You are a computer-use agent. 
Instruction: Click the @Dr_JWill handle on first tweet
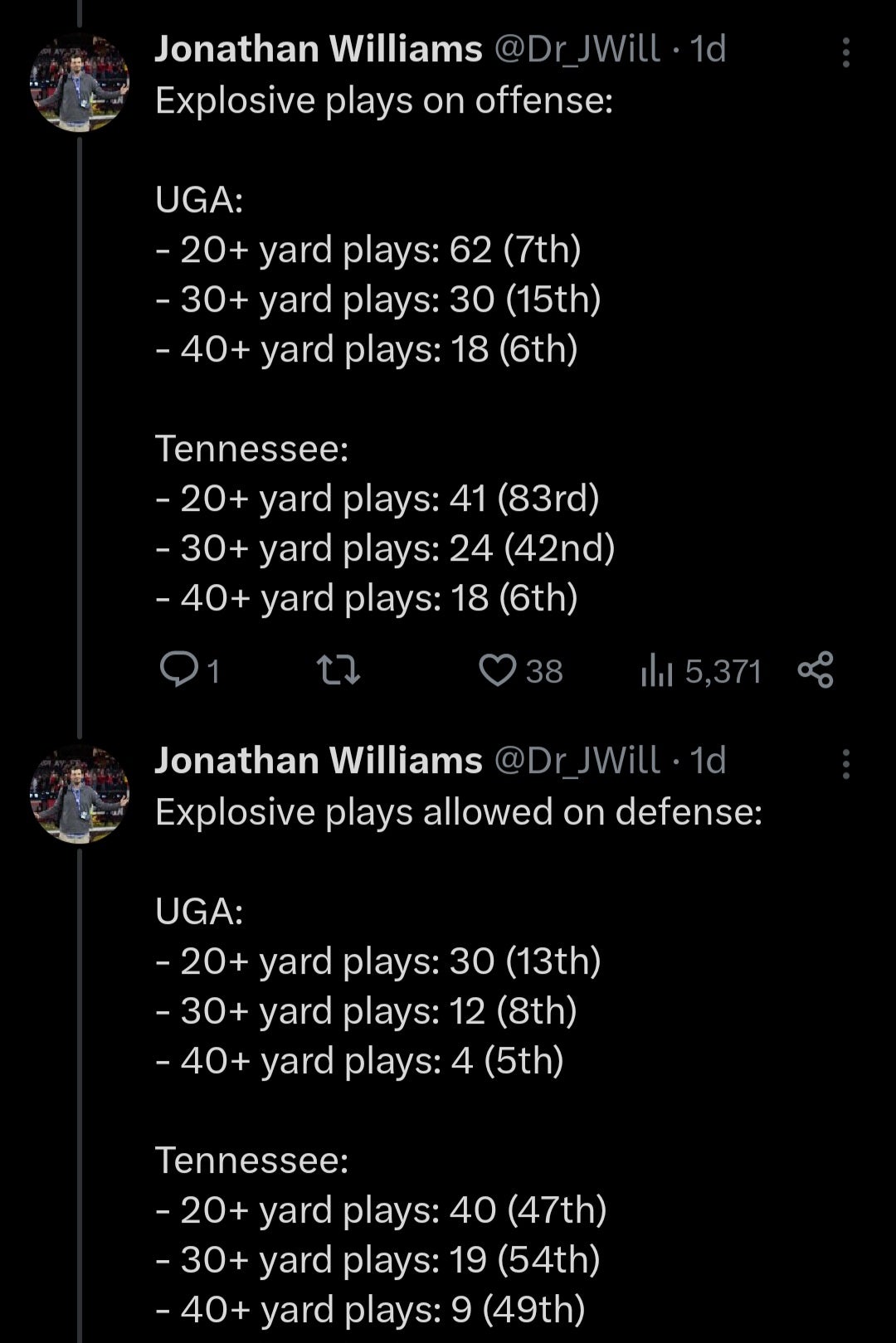[579, 48]
